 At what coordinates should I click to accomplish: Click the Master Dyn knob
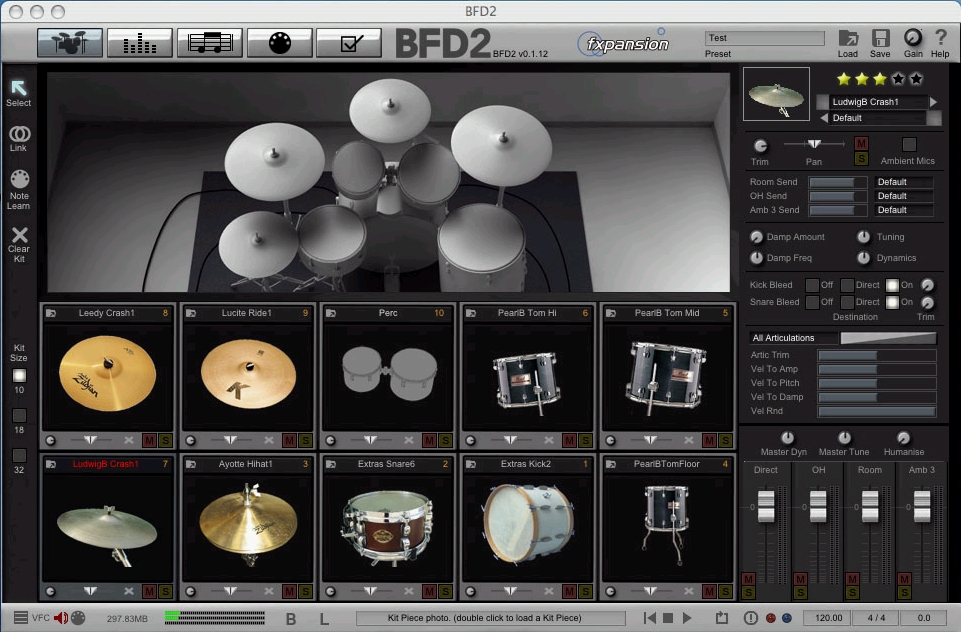pos(787,438)
